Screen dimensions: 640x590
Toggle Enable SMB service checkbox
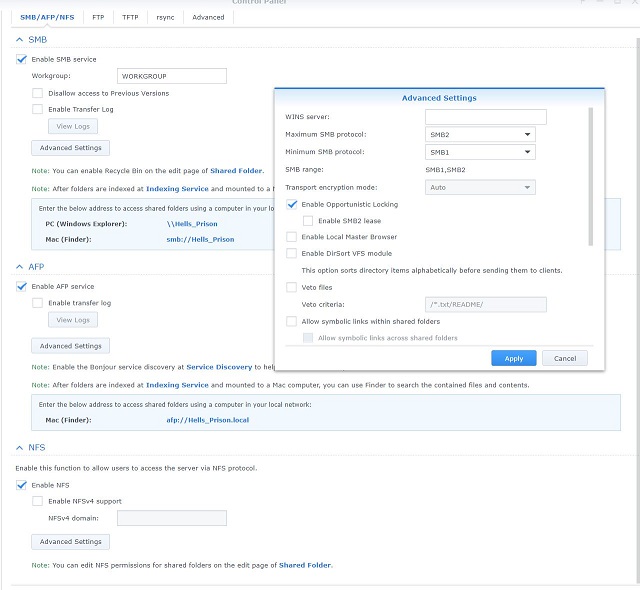click(x=22, y=59)
